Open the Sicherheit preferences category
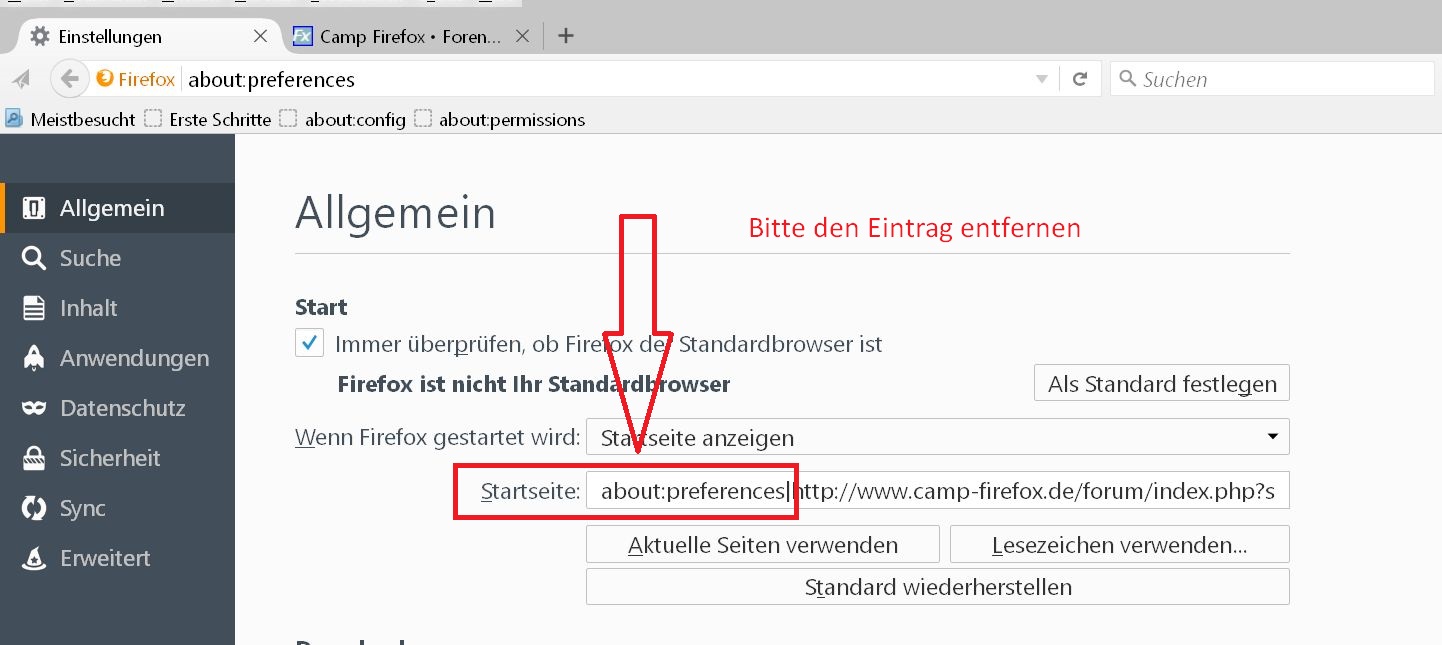Image resolution: width=1442 pixels, height=645 pixels. pyautogui.click(x=117, y=458)
